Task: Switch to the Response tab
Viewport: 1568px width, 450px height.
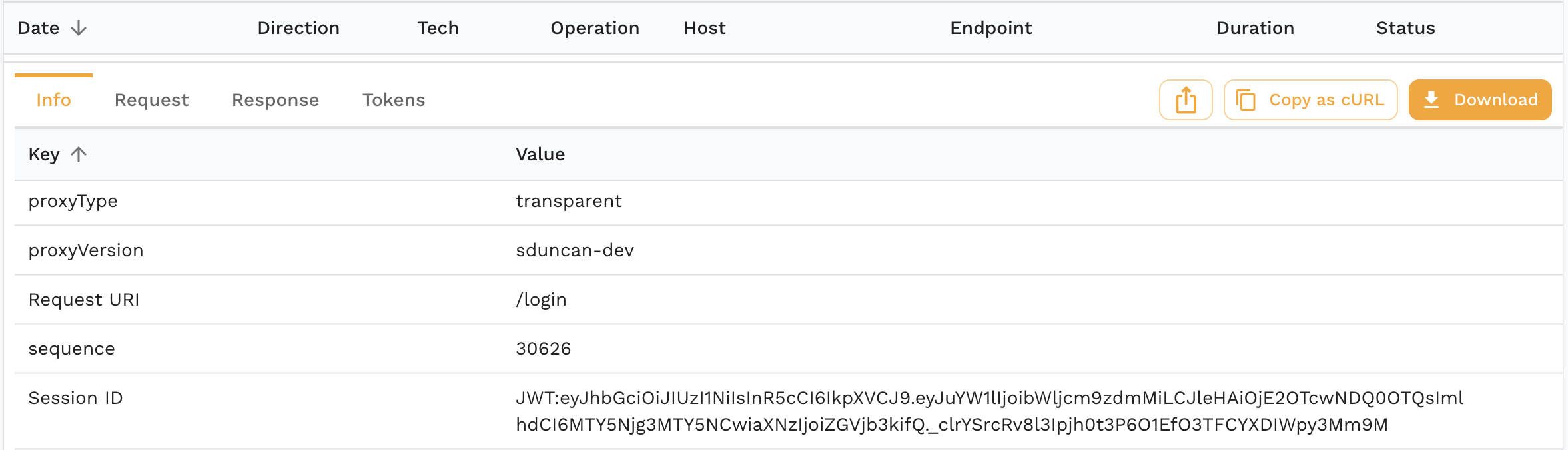Action: [x=275, y=100]
